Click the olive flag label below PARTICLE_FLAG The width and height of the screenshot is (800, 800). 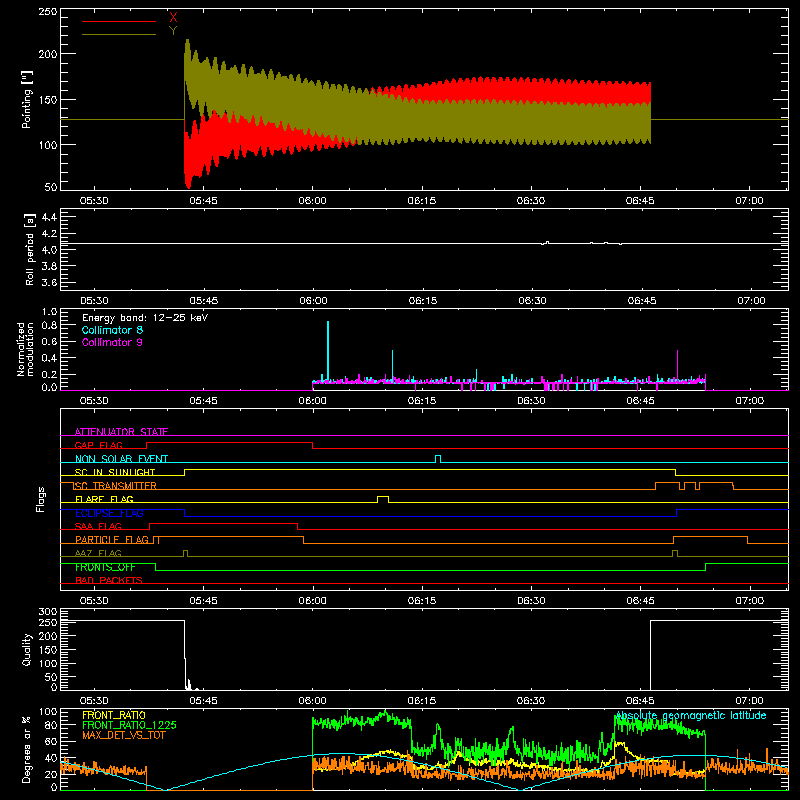tap(98, 553)
